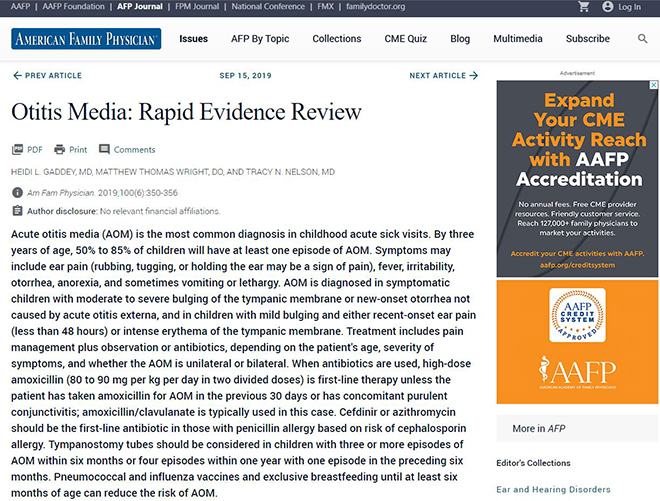Screen dimensions: 660x501
Task: Click the citation info icon
Action: (x=17, y=192)
